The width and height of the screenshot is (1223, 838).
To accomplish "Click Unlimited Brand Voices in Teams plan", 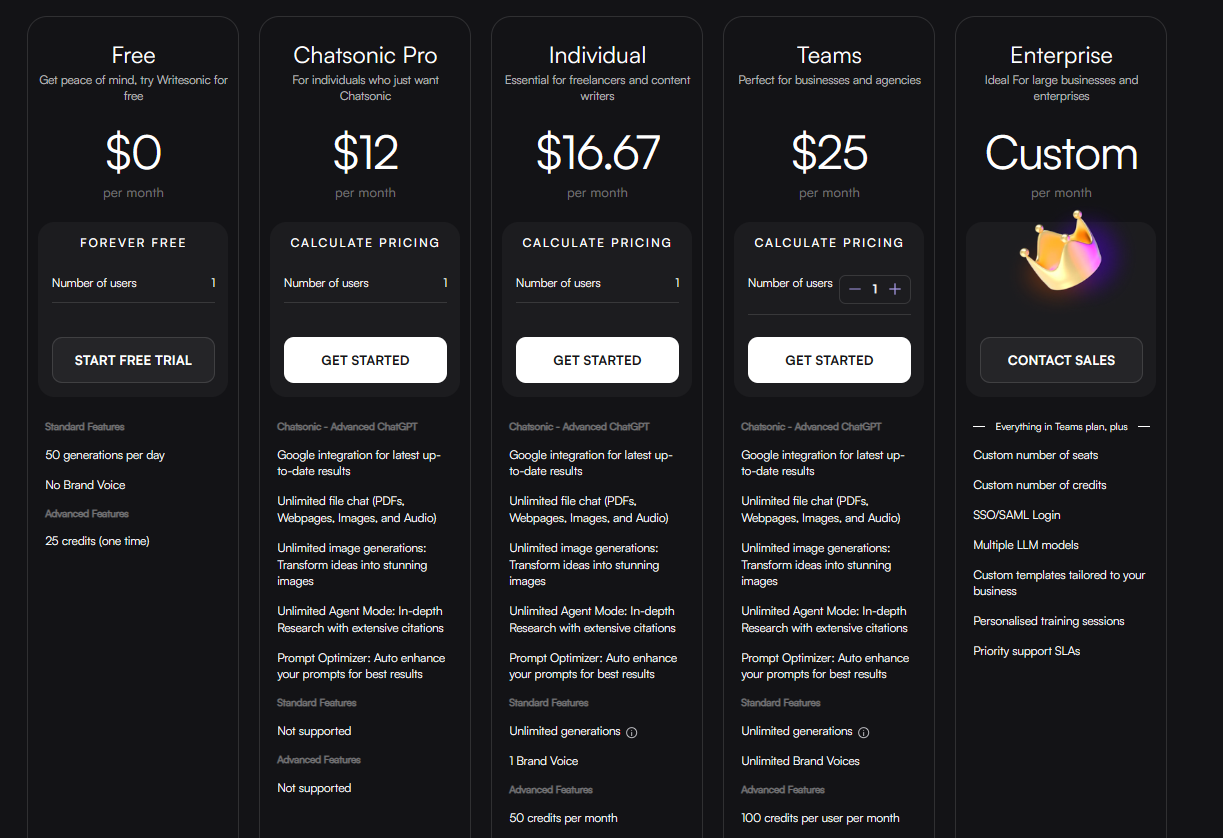I will [x=800, y=761].
